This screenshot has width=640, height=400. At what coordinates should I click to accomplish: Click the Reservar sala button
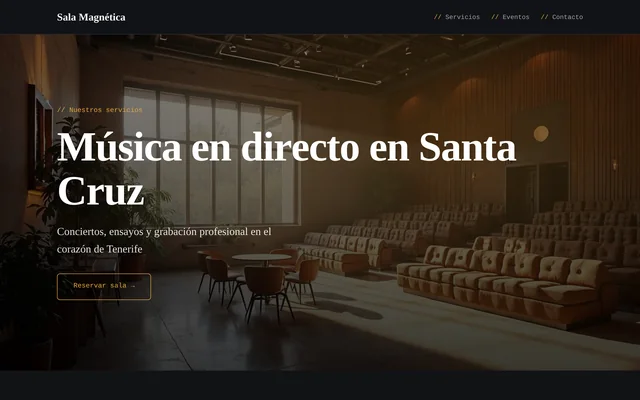point(104,286)
